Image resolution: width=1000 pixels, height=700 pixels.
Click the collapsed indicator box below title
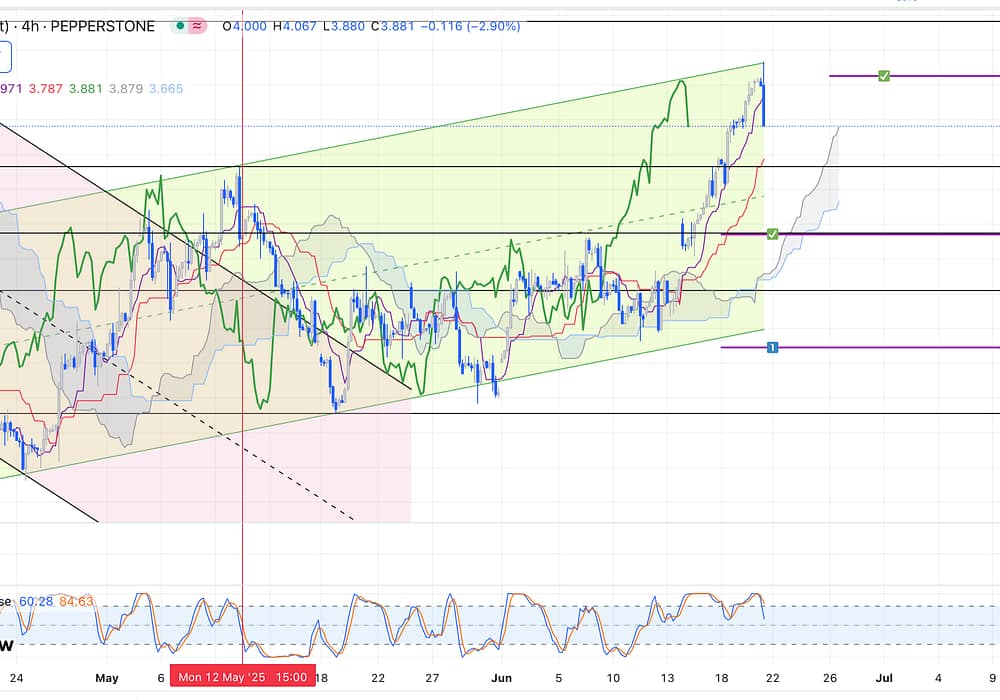click(x=4, y=58)
